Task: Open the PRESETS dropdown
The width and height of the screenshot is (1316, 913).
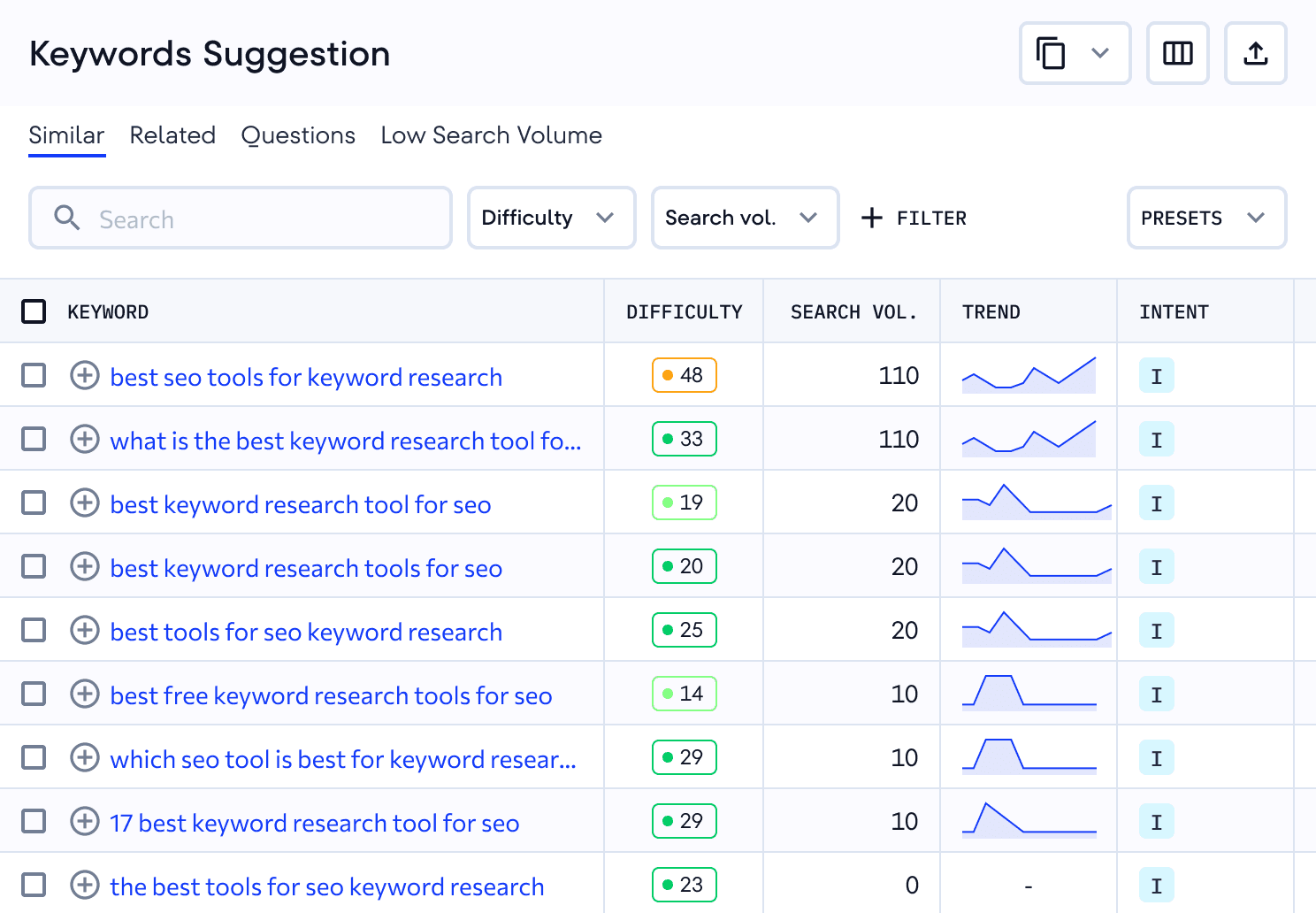Action: tap(1206, 218)
